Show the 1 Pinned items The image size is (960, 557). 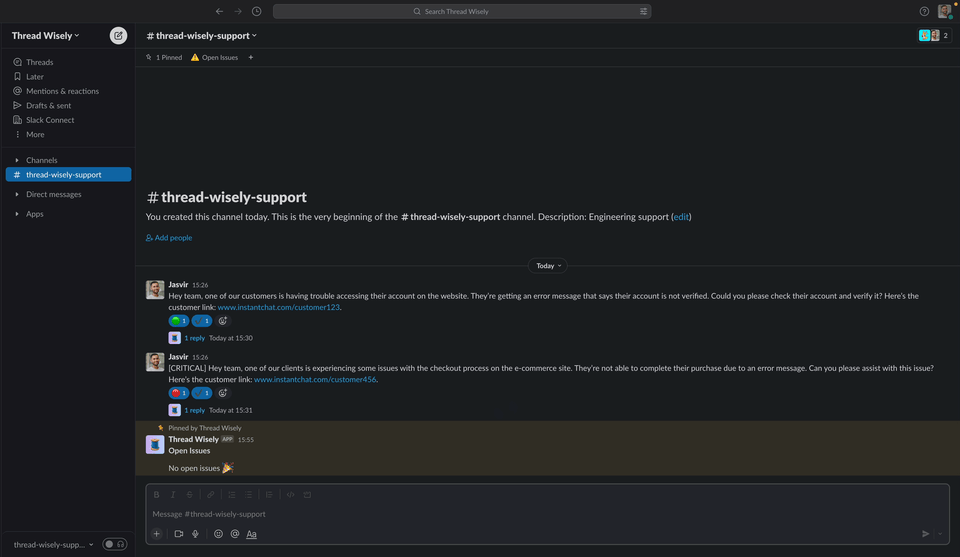click(163, 58)
